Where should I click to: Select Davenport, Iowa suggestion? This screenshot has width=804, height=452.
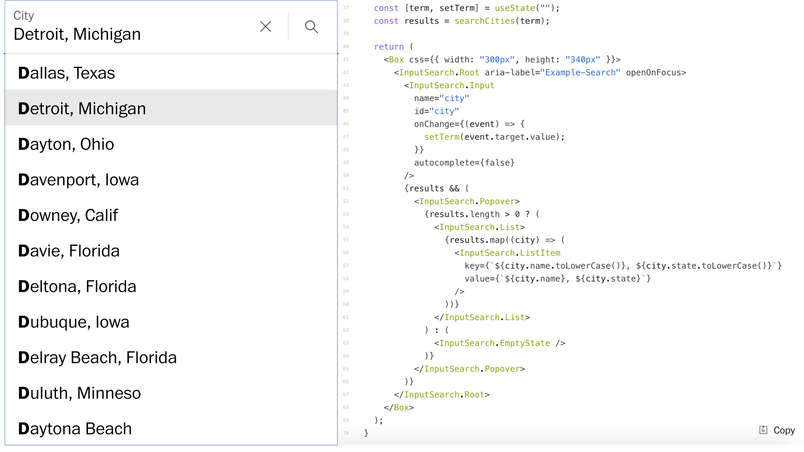(x=171, y=179)
